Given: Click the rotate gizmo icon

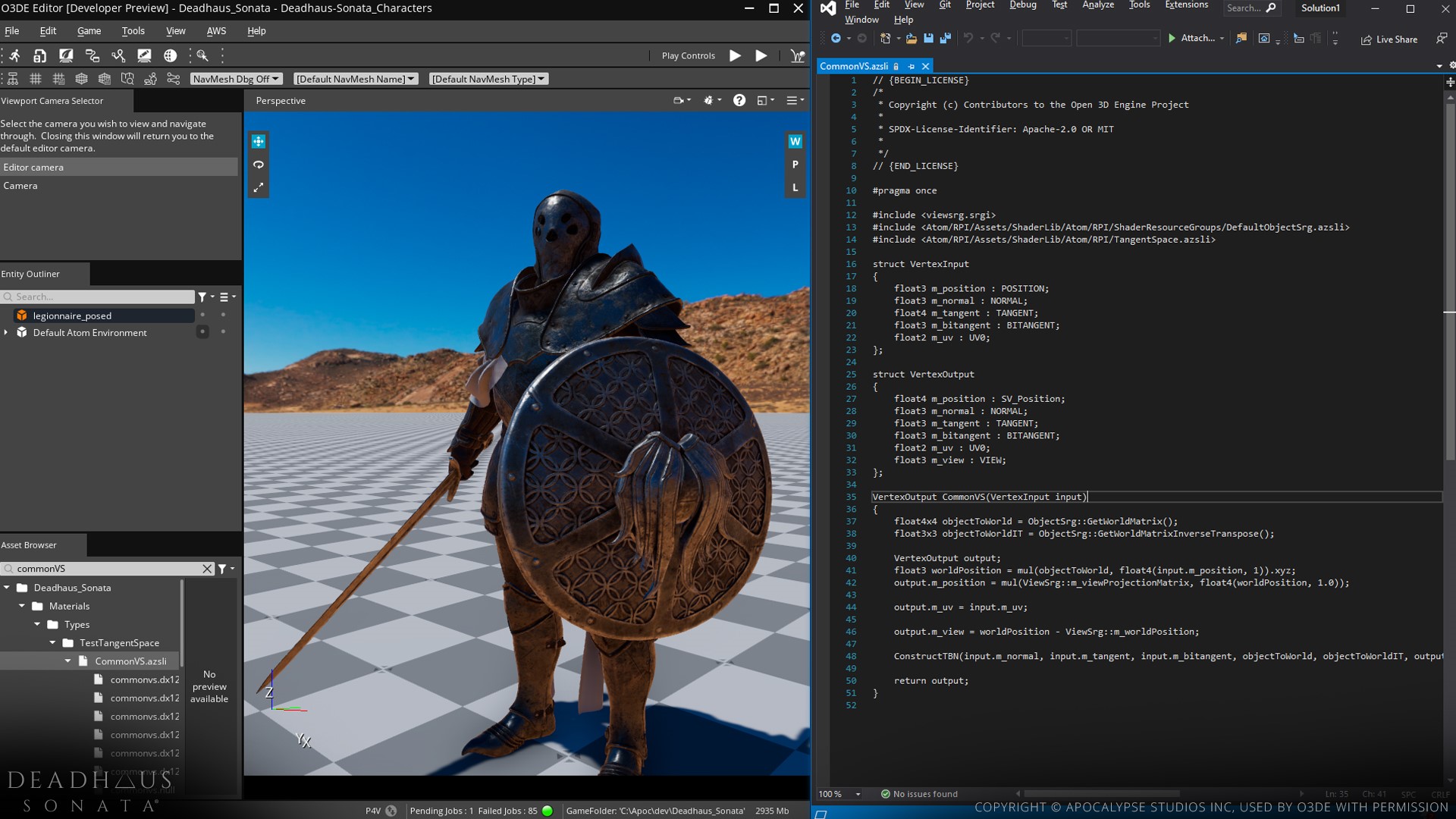Looking at the screenshot, I should point(258,164).
